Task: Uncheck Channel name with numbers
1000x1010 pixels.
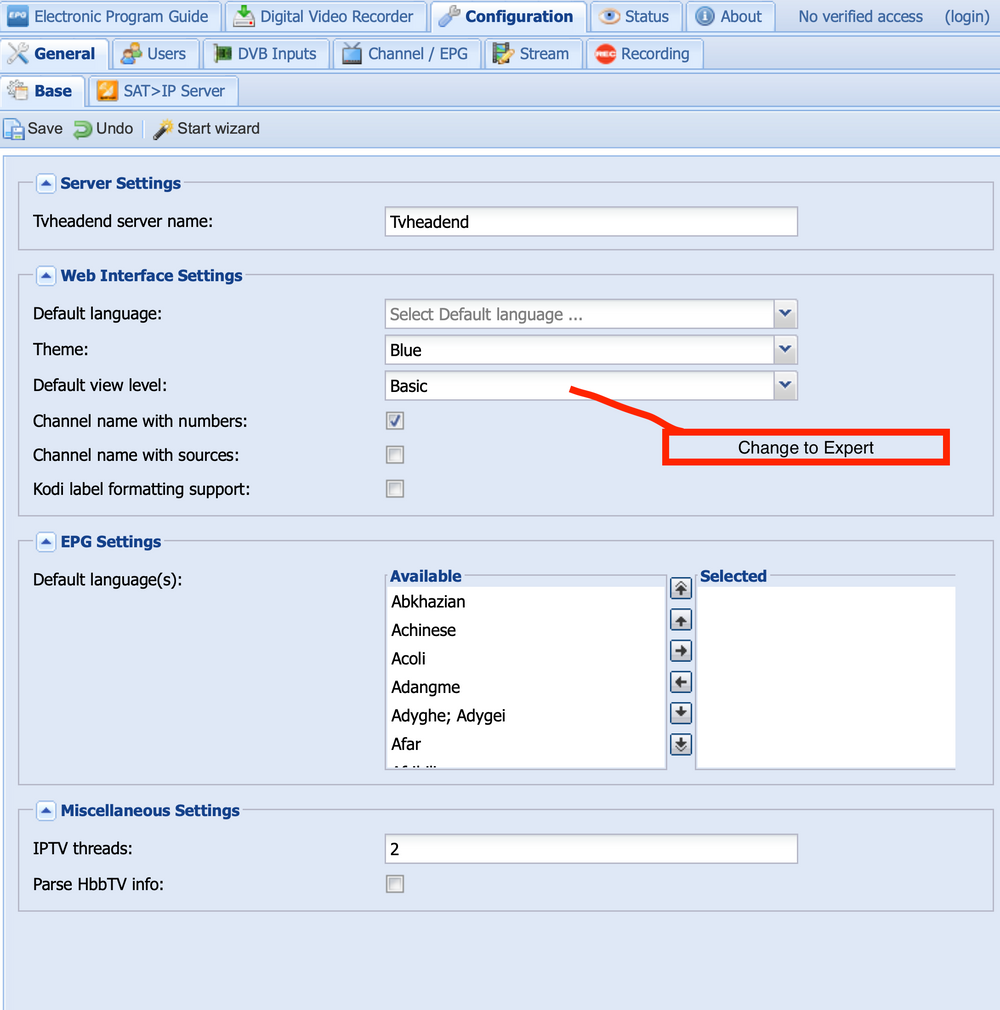Action: pos(395,421)
